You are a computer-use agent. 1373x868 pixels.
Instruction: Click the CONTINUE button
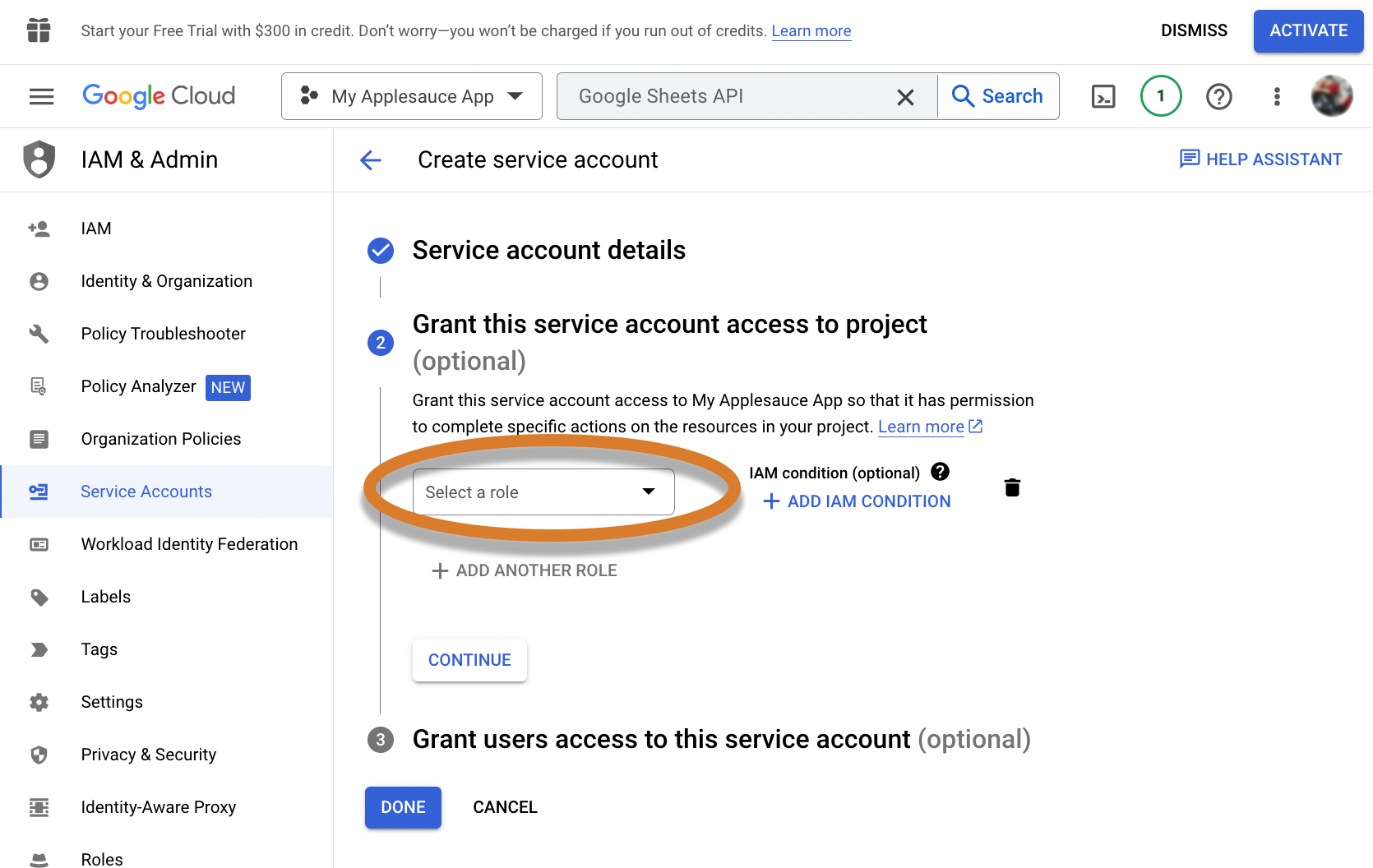pyautogui.click(x=469, y=660)
